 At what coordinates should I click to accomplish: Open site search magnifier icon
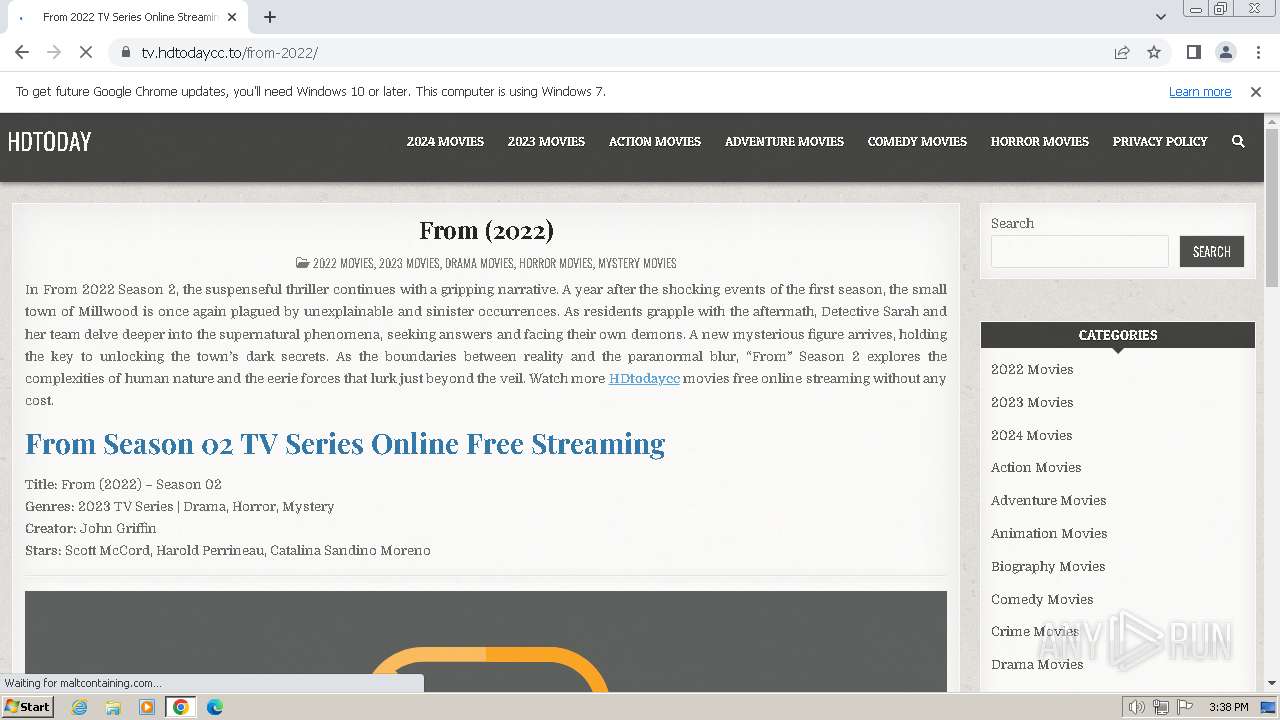[x=1238, y=142]
